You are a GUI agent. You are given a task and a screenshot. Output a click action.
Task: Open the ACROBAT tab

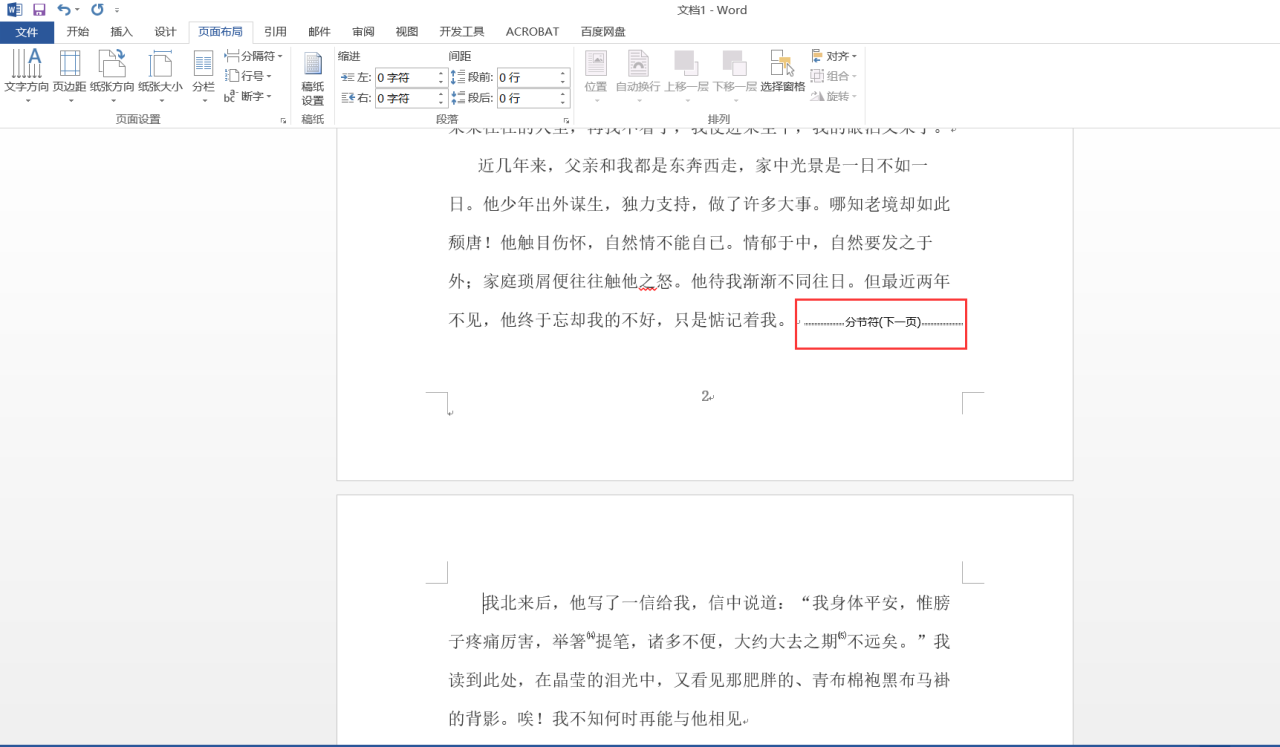(533, 32)
